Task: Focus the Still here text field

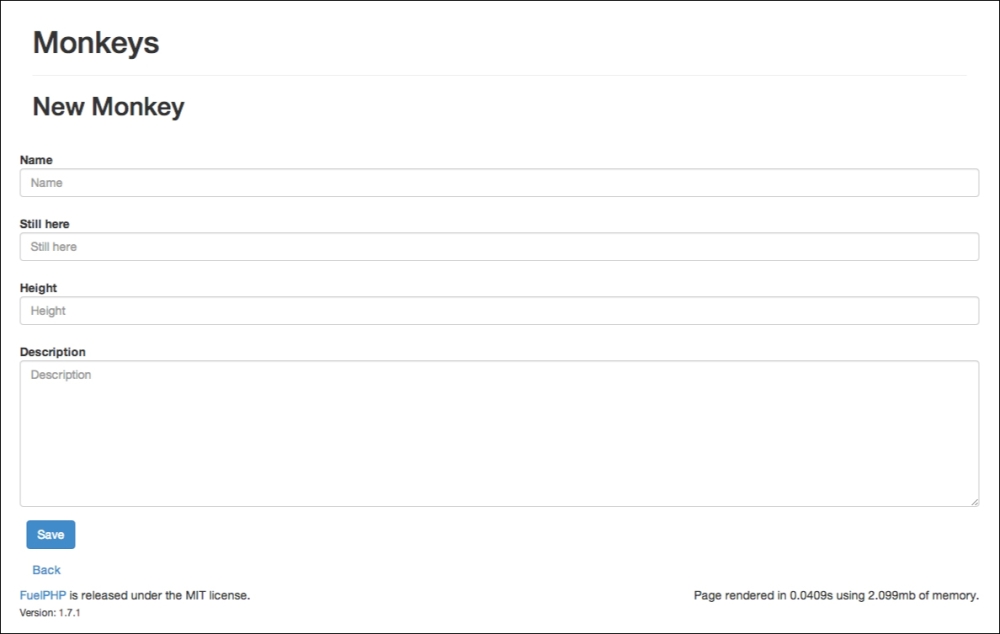Action: click(x=499, y=247)
